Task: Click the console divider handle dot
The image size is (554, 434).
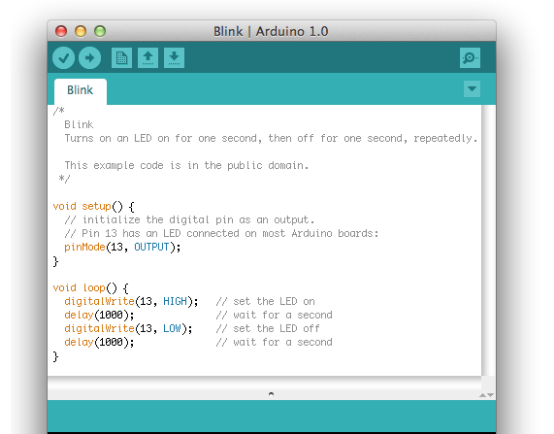Action: click(x=271, y=394)
